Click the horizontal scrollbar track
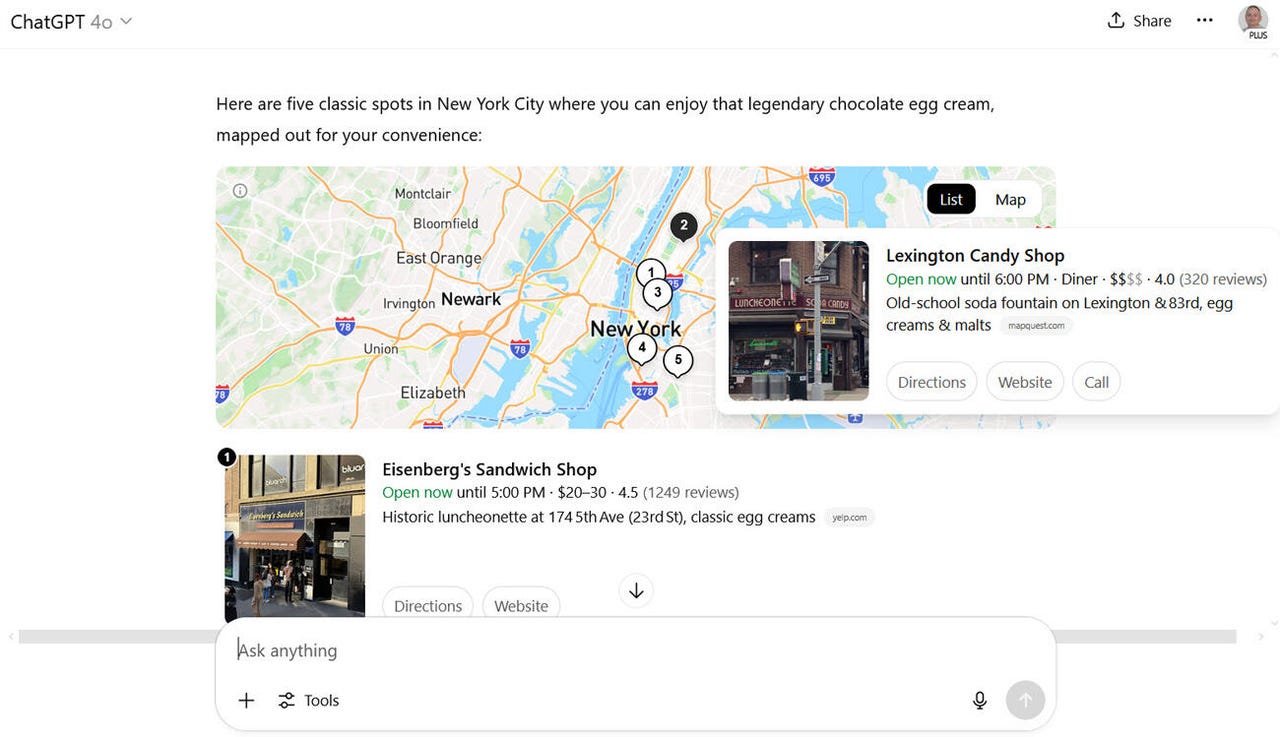The width and height of the screenshot is (1280, 737). (x=628, y=637)
